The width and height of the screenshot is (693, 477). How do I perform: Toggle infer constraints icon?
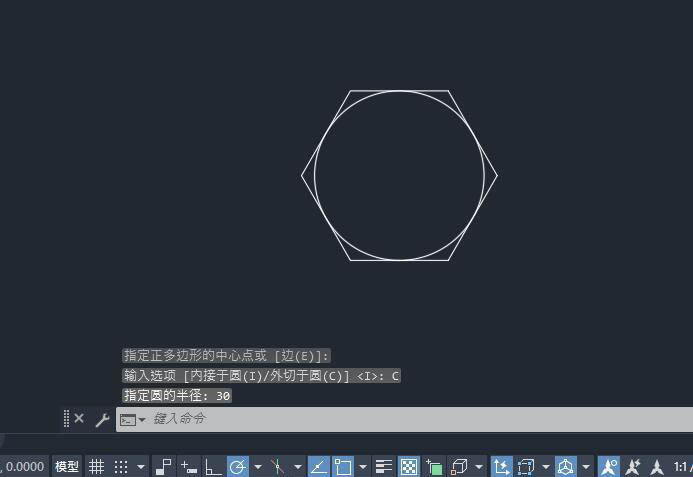coord(164,467)
